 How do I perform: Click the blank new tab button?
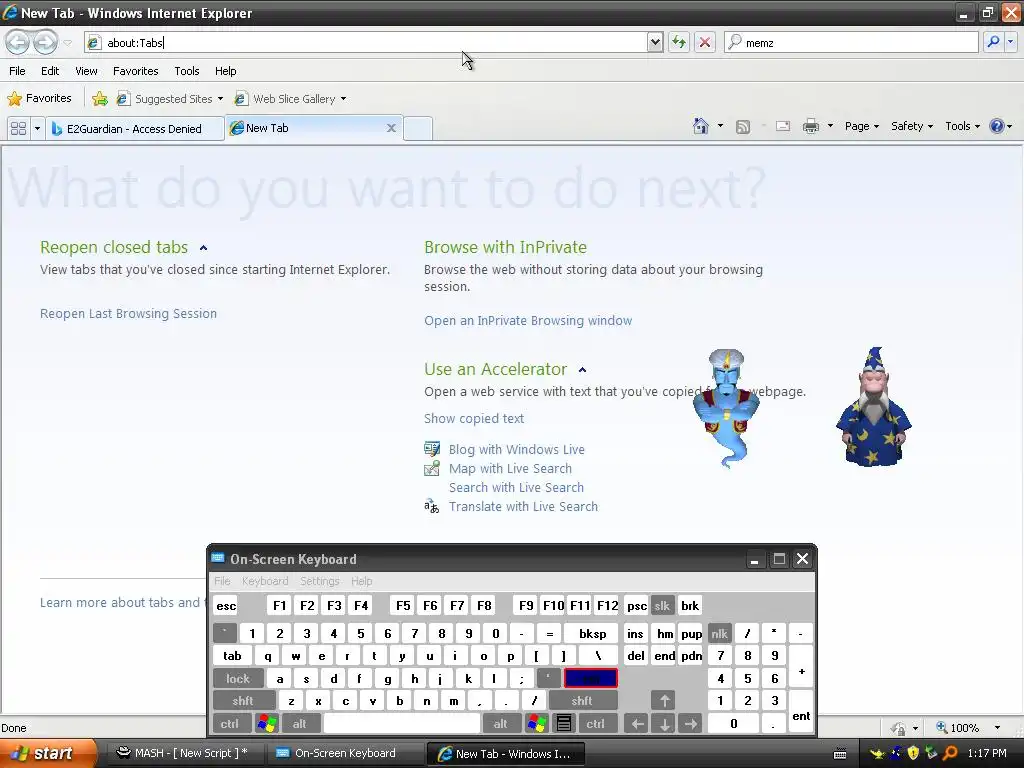click(418, 128)
